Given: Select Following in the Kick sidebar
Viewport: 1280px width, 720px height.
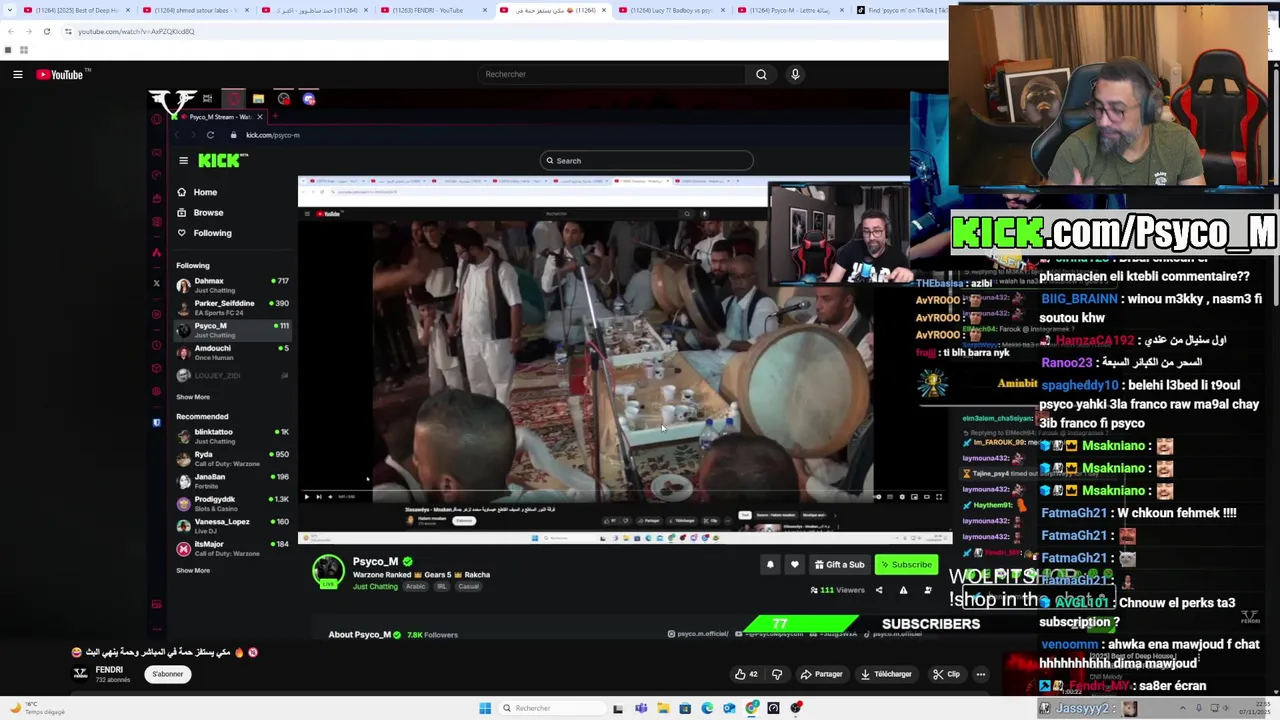Looking at the screenshot, I should 212,233.
